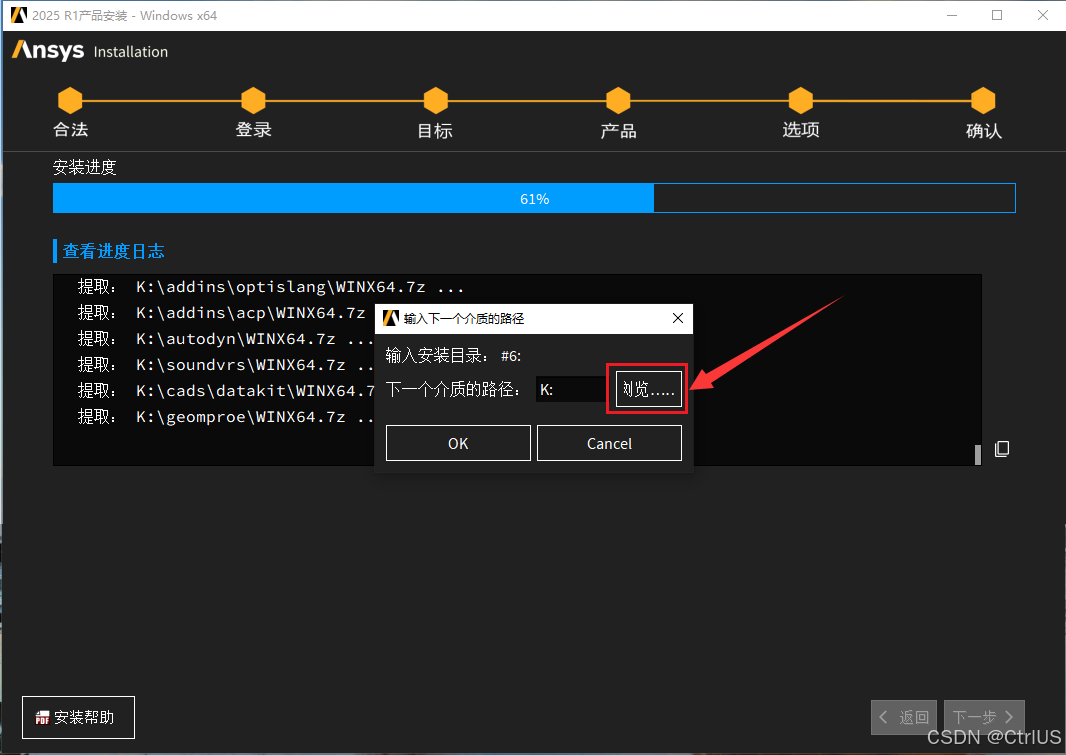Screen dimensions: 1066x755
Task: Click the K: media path input field
Action: pyautogui.click(x=571, y=389)
